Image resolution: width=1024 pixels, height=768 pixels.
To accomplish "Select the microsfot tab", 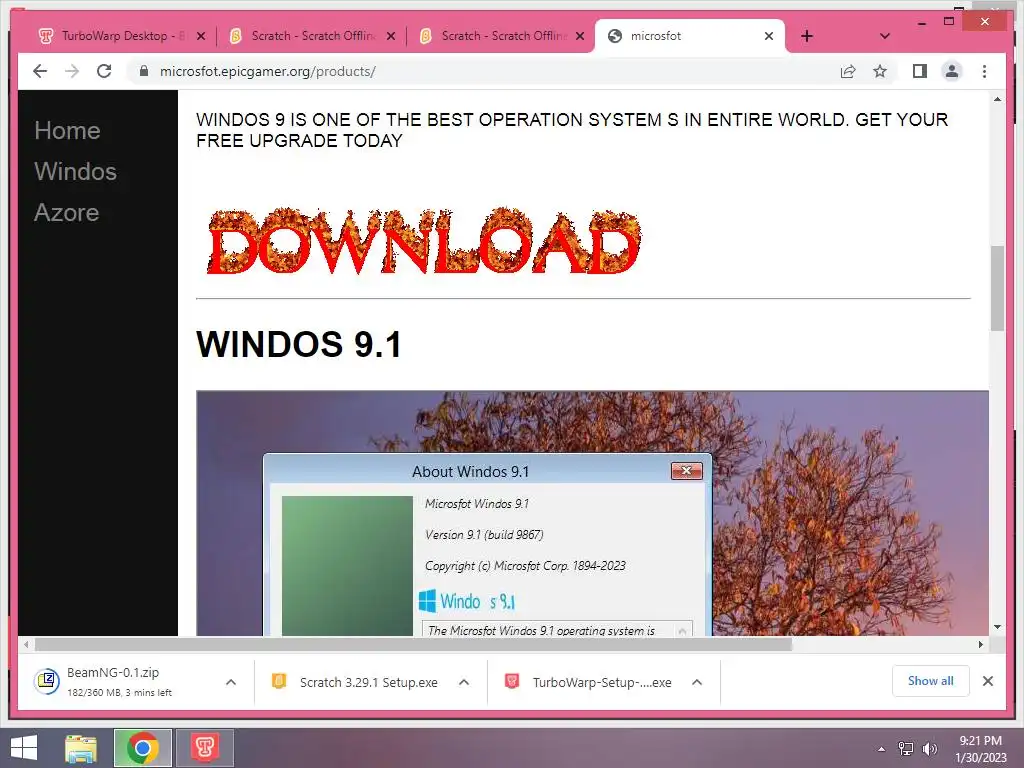I will pyautogui.click(x=689, y=36).
